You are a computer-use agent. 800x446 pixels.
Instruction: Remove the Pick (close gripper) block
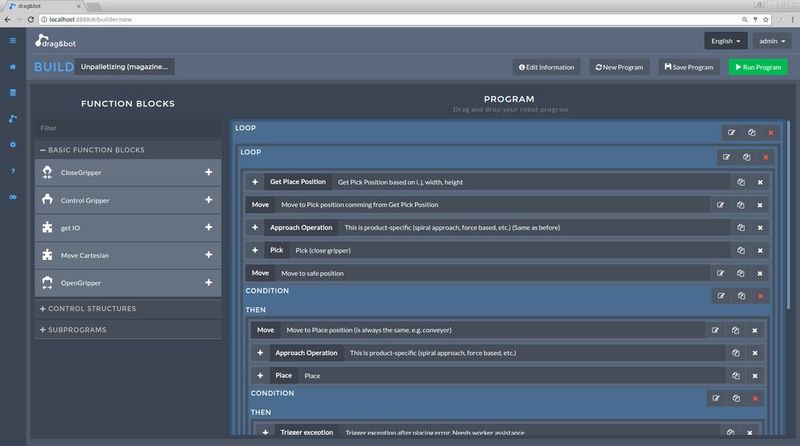[760, 249]
